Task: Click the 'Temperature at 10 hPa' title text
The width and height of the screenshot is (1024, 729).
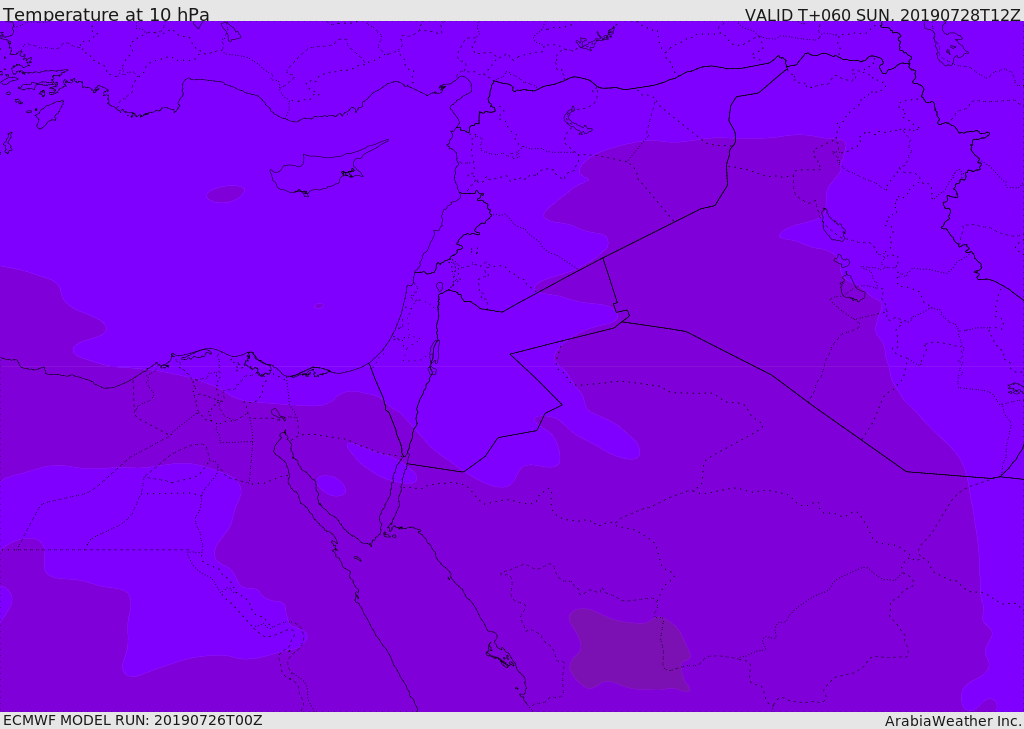Action: pos(106,14)
